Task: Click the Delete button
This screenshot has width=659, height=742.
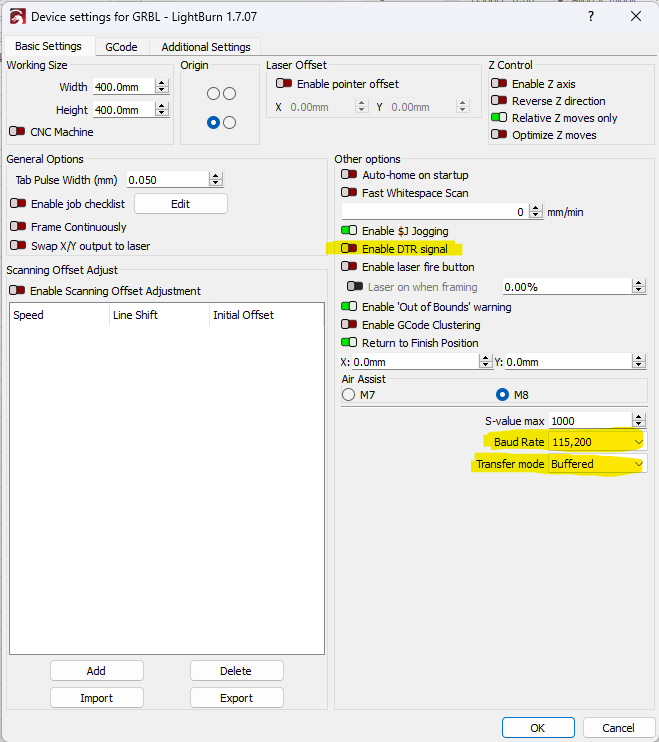Action: [237, 671]
